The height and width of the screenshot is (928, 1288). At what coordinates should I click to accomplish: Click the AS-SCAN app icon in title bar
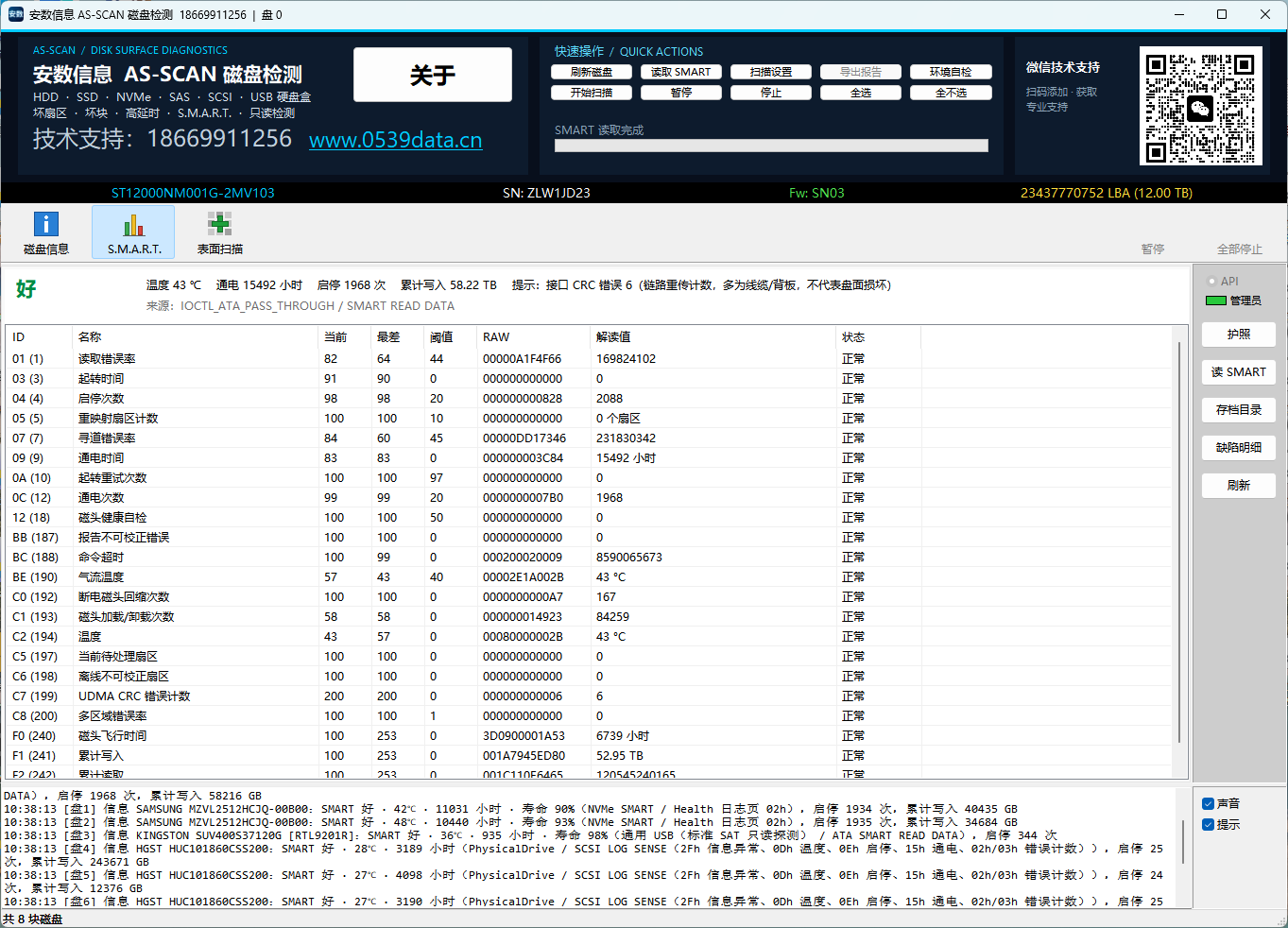click(15, 14)
